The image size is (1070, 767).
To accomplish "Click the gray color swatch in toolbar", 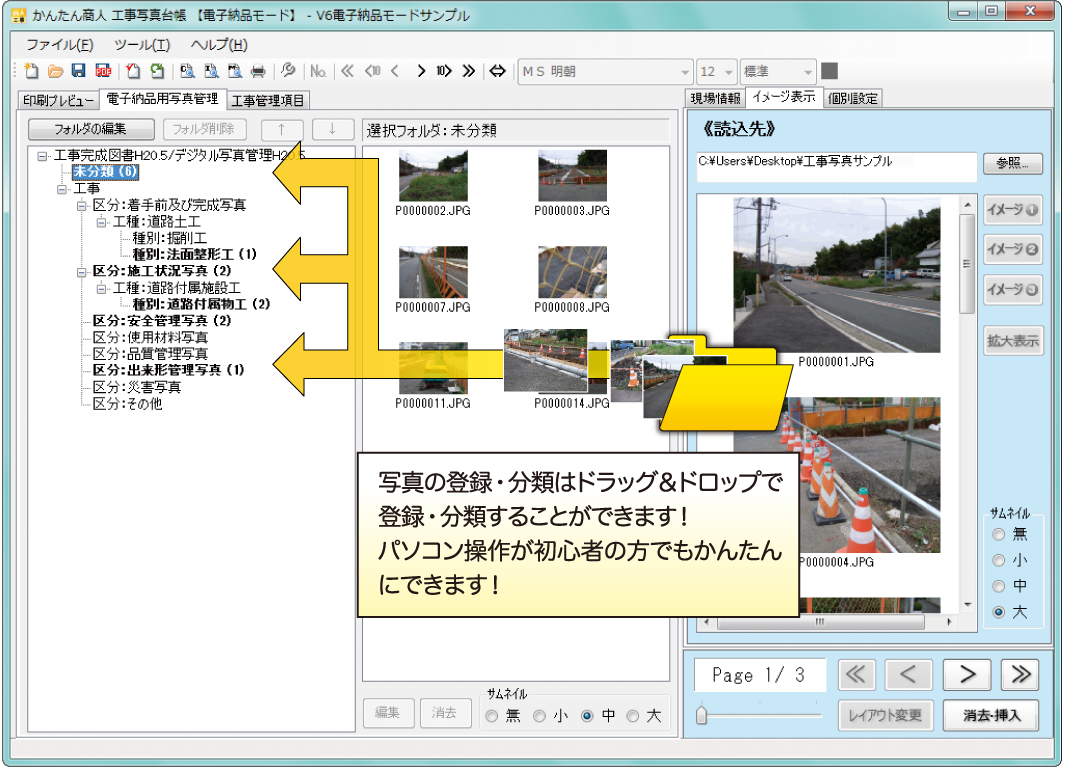I will (x=829, y=71).
